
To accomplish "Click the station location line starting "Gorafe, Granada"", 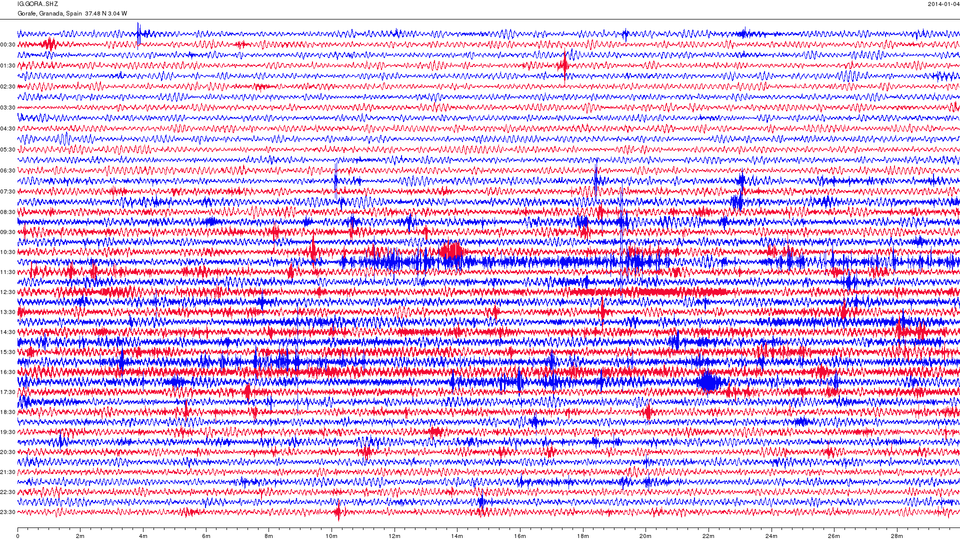I will [x=72, y=13].
